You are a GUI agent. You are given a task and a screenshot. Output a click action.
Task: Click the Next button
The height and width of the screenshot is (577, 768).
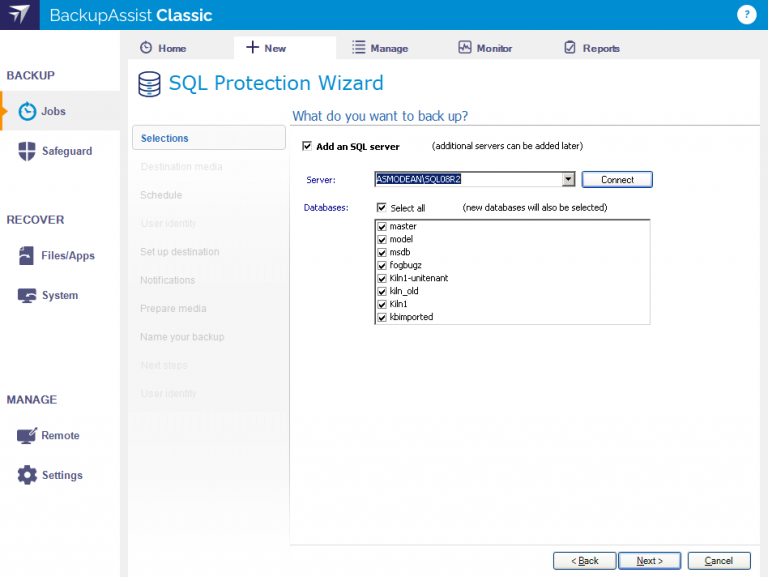[x=649, y=560]
